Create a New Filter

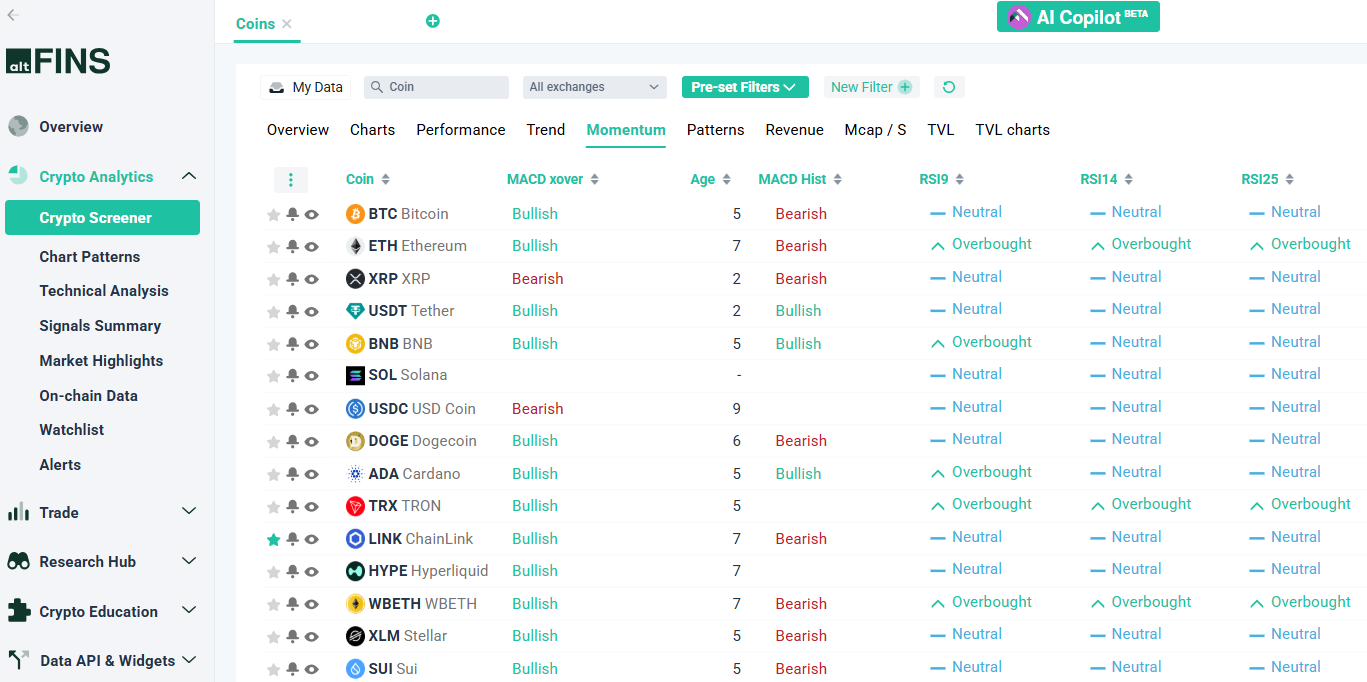[x=871, y=87]
